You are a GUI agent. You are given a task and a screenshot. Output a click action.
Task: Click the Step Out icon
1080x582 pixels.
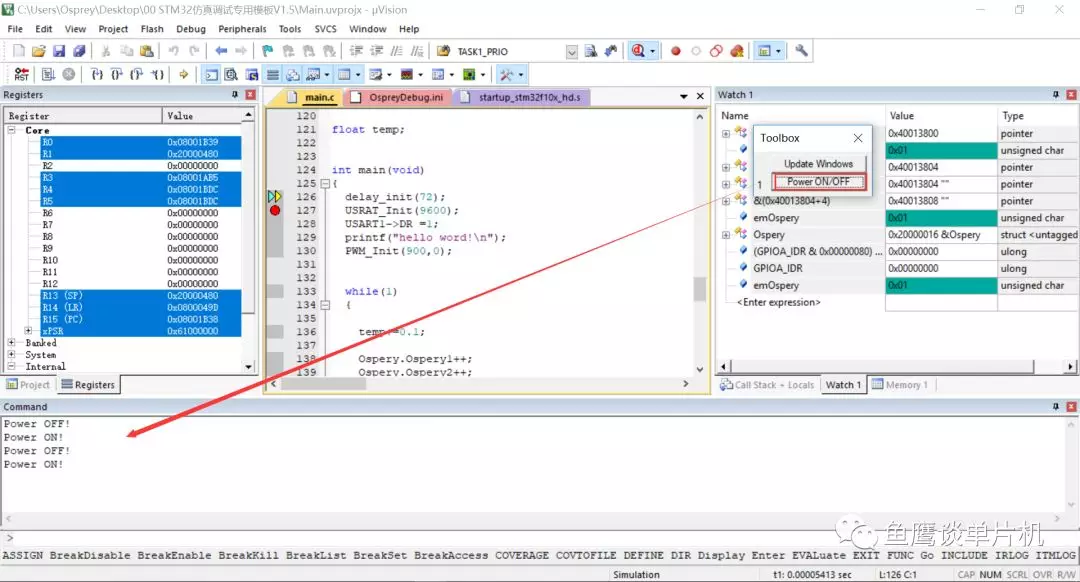point(137,74)
